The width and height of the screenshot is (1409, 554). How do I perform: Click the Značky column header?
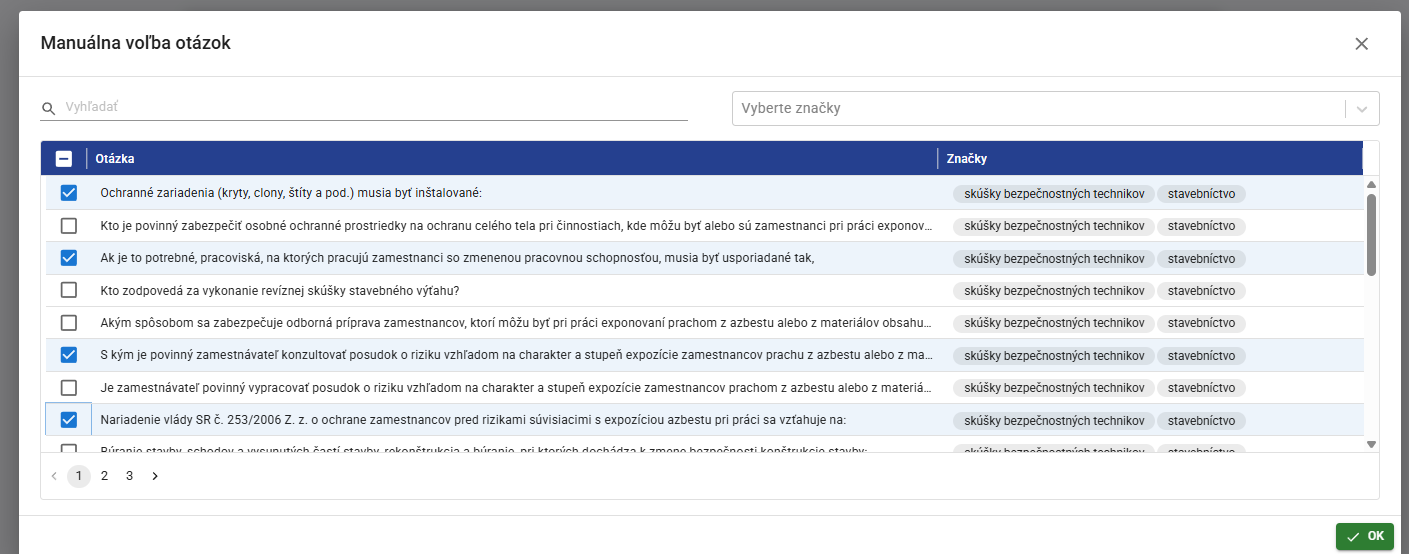tap(967, 158)
